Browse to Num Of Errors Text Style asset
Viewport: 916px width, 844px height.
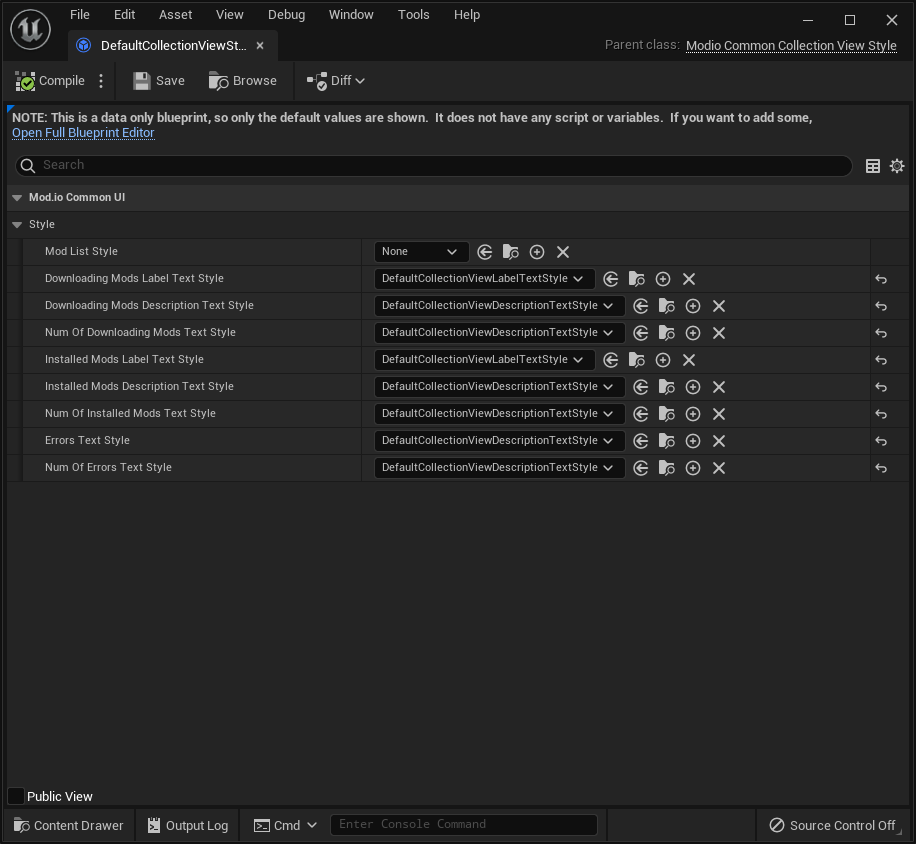667,468
